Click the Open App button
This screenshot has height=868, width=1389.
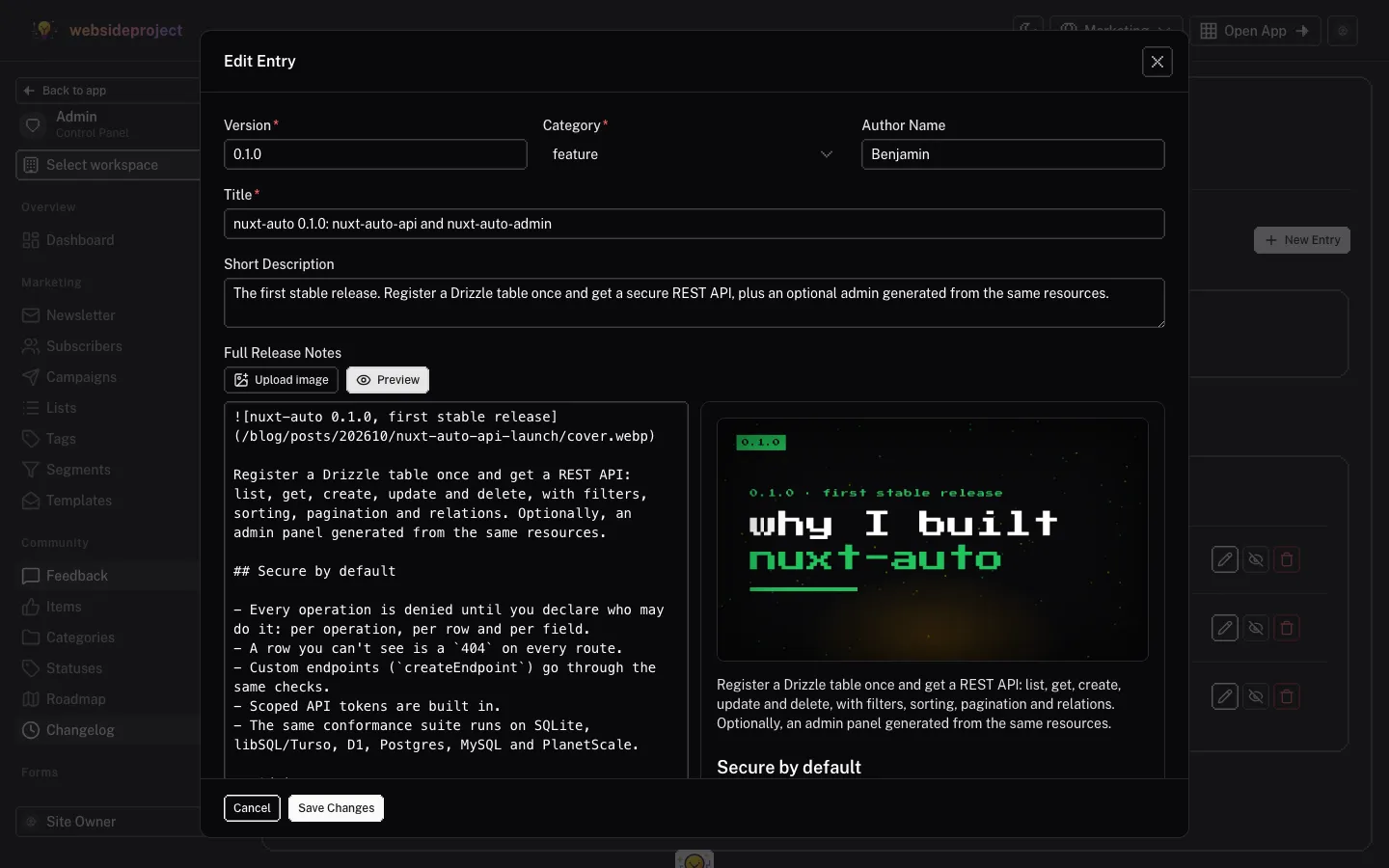tap(1255, 31)
